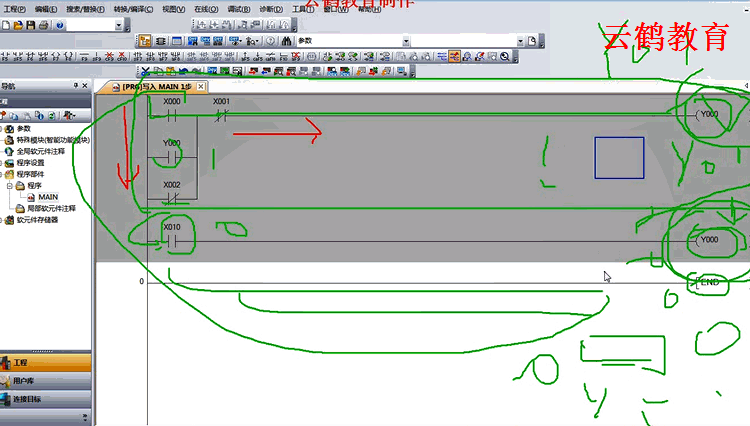Click the Cut scissors icon
Screen dimensions: 750x426
click(x=145, y=72)
